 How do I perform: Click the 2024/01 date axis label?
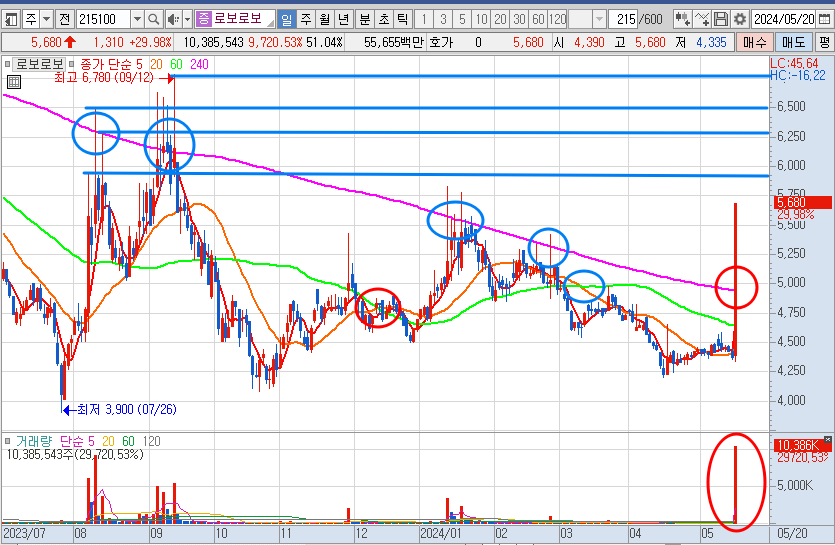(440, 533)
